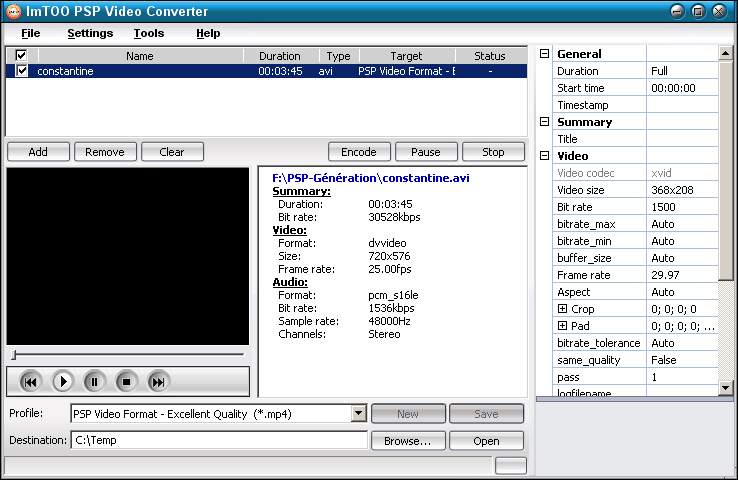
Task: Skip forward with the next-track control
Action: click(158, 382)
